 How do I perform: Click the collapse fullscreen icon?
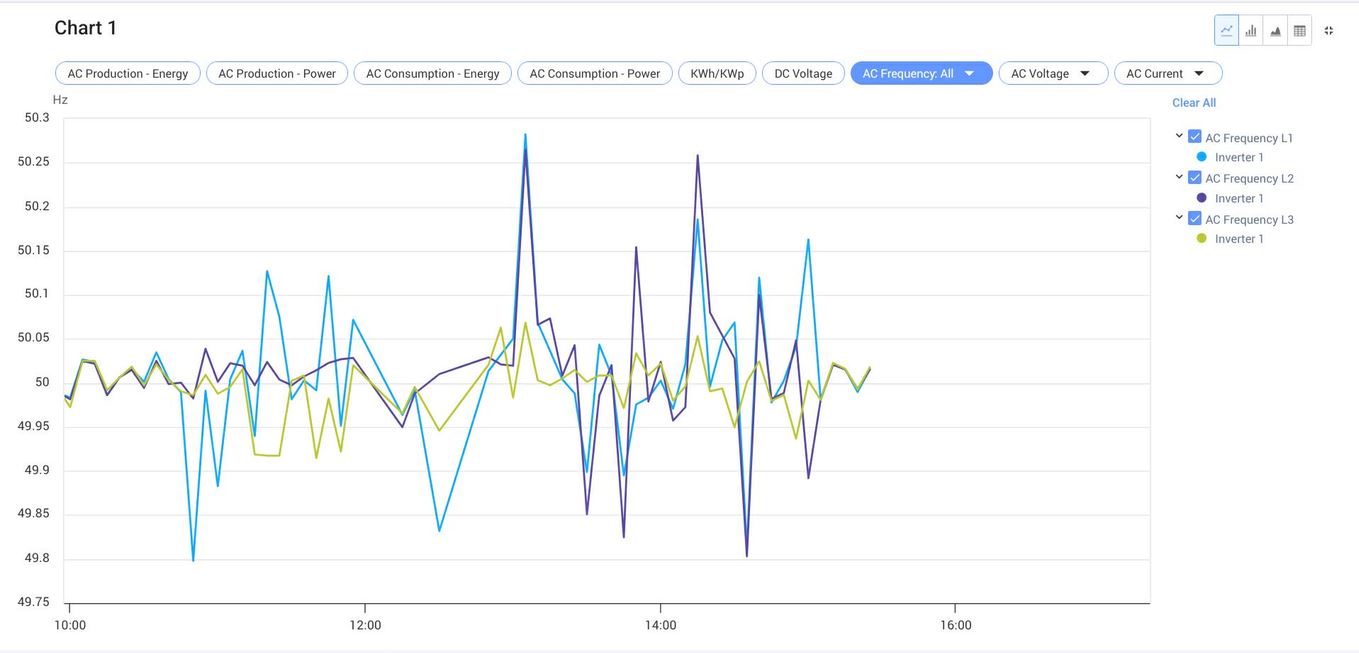[1329, 30]
